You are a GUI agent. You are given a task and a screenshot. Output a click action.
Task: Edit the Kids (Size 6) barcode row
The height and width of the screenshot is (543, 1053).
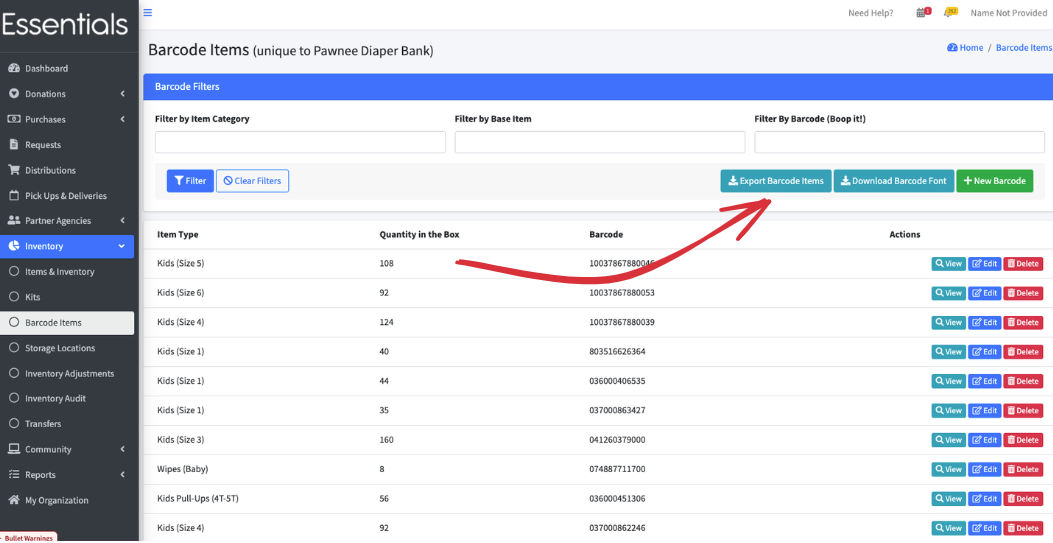985,293
